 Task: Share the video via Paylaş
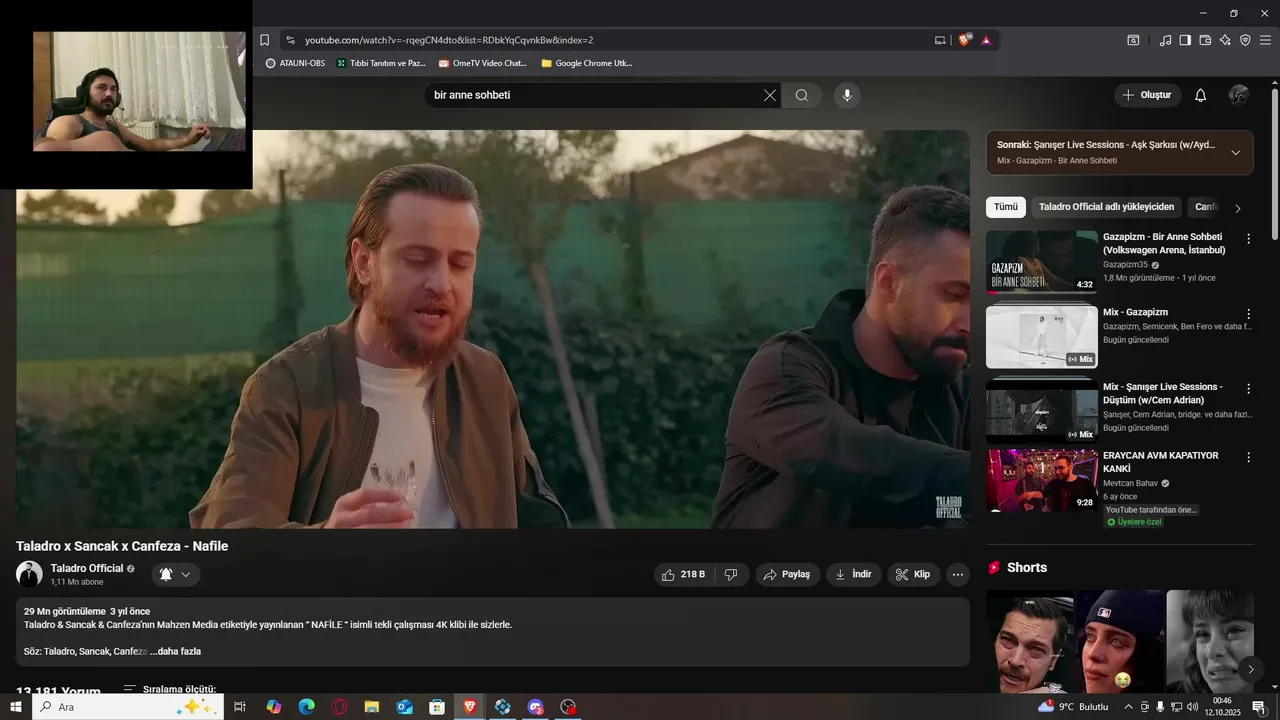click(x=788, y=574)
